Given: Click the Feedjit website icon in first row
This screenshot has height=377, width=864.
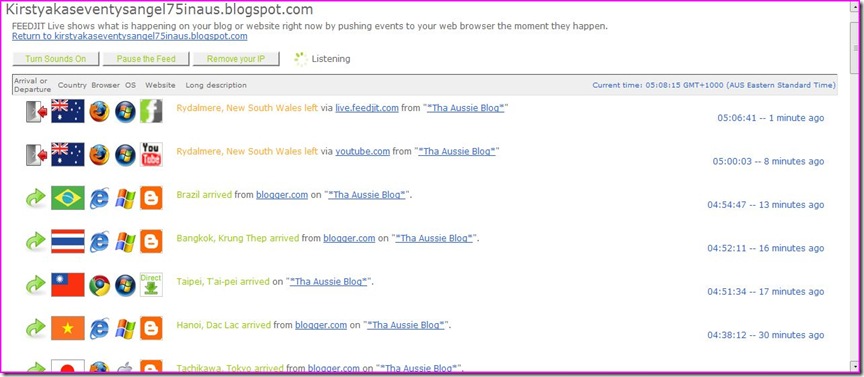Looking at the screenshot, I should tap(151, 111).
